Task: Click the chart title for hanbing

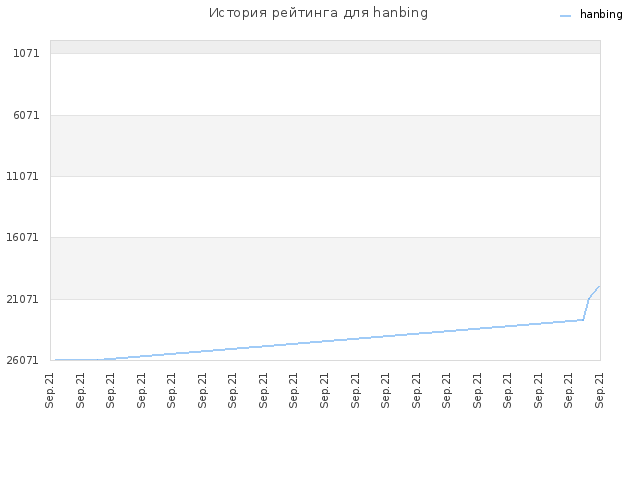Action: [x=318, y=13]
